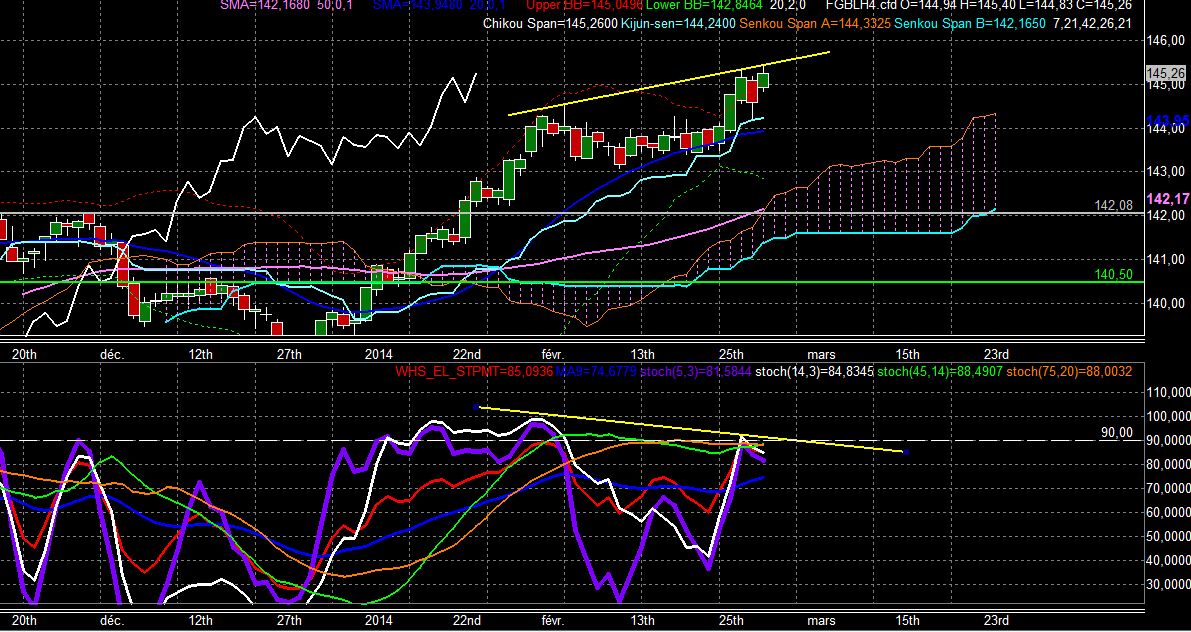Select the yellow trendline above the candles

[x=668, y=84]
